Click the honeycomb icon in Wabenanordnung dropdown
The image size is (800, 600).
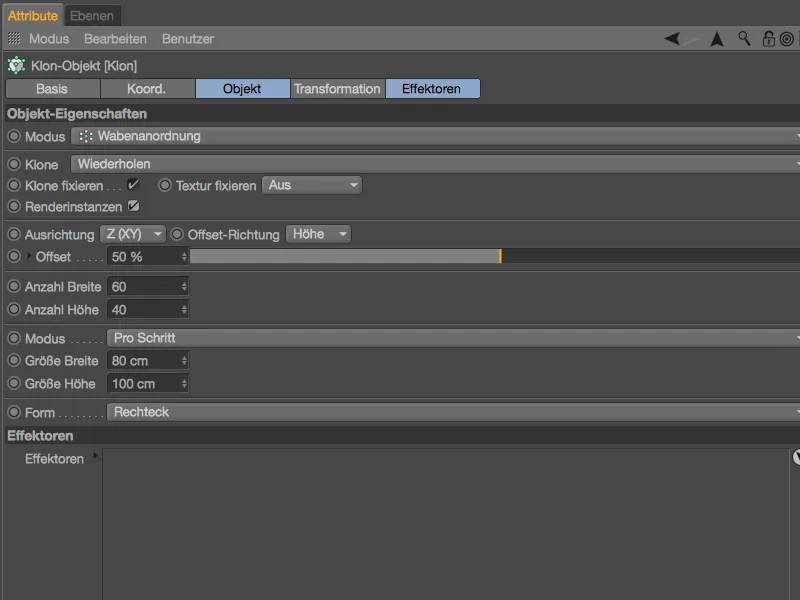tap(86, 136)
